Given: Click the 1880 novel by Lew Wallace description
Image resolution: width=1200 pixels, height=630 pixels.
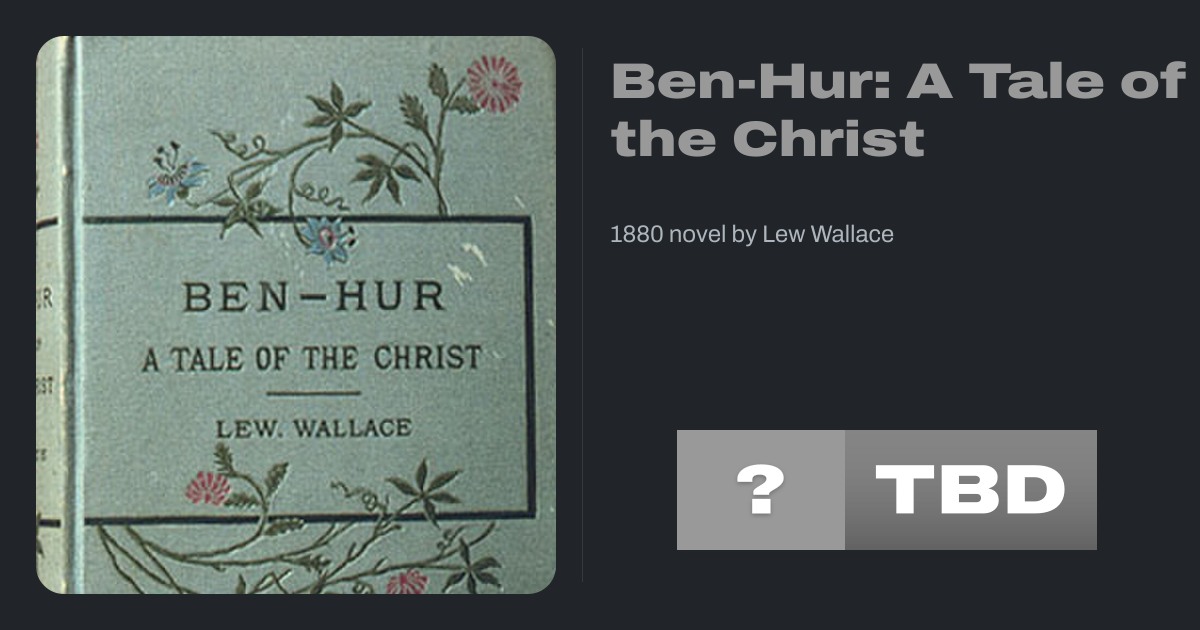Looking at the screenshot, I should [752, 234].
